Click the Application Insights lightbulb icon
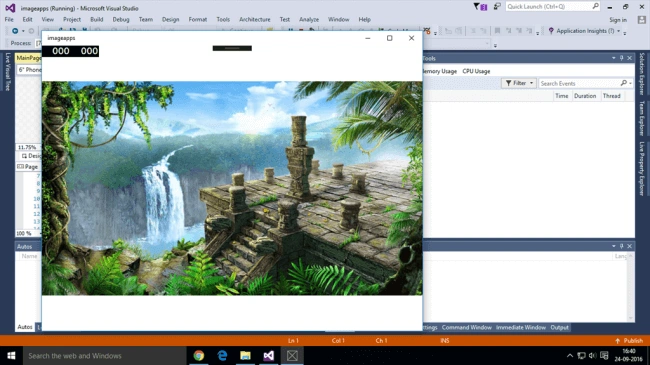This screenshot has height=365, width=650. point(551,31)
